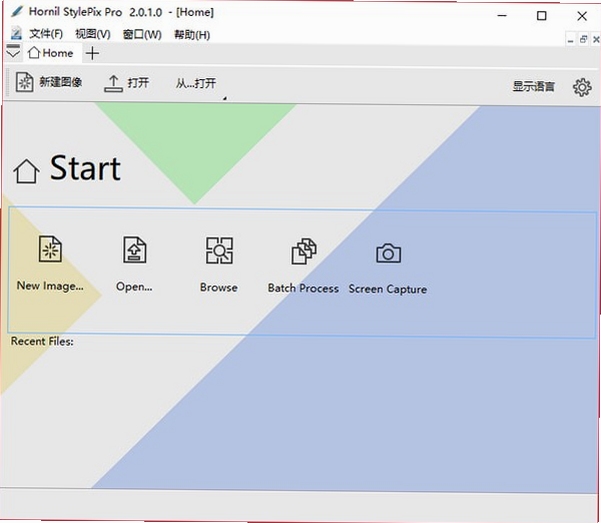Add a new tab with the plus icon
Viewport: 601px width, 523px height.
point(92,53)
